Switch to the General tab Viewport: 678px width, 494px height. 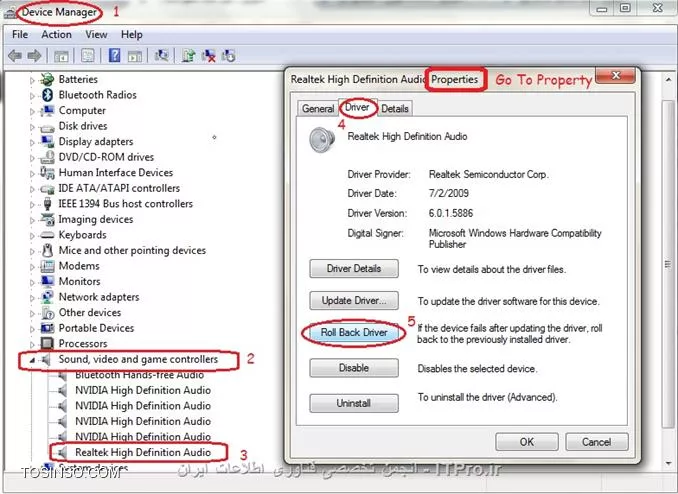click(x=318, y=109)
